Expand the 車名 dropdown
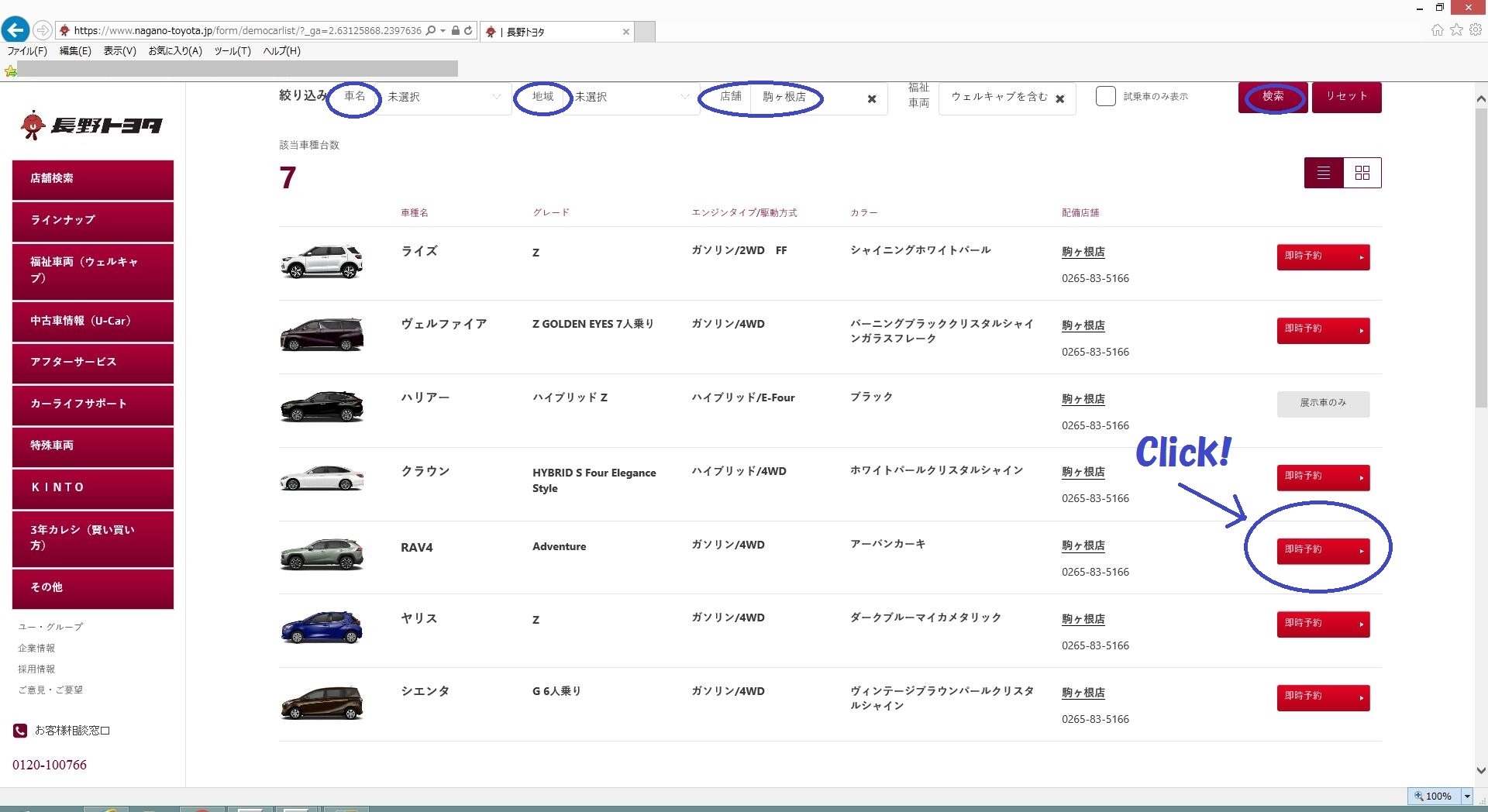 point(445,97)
